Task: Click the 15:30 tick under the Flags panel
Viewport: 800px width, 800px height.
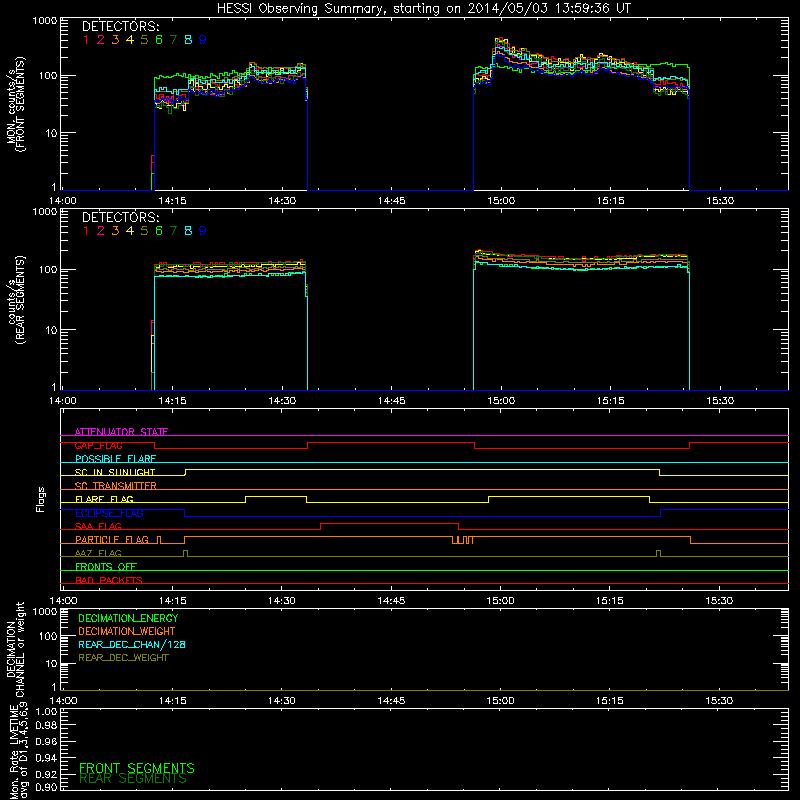Action: click(719, 601)
